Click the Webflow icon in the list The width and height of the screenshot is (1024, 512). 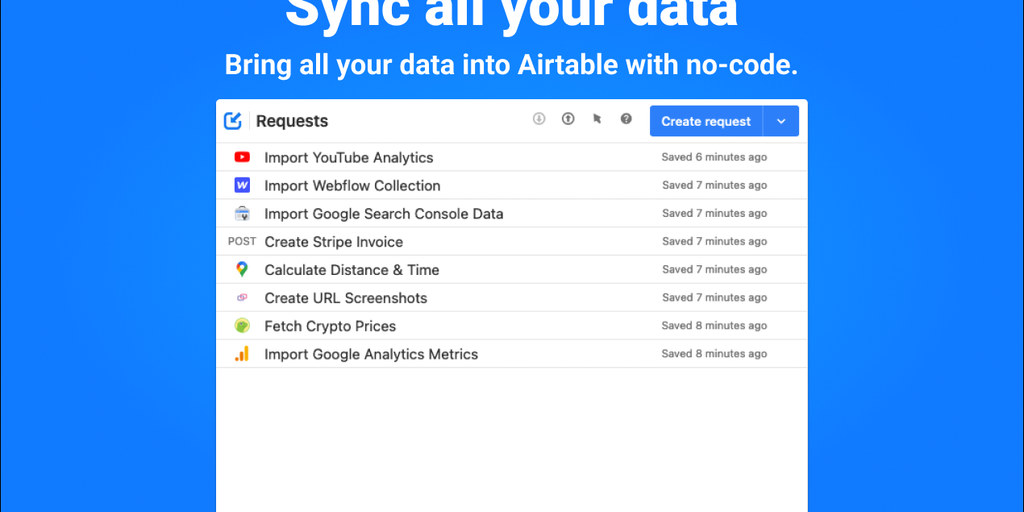(x=242, y=185)
